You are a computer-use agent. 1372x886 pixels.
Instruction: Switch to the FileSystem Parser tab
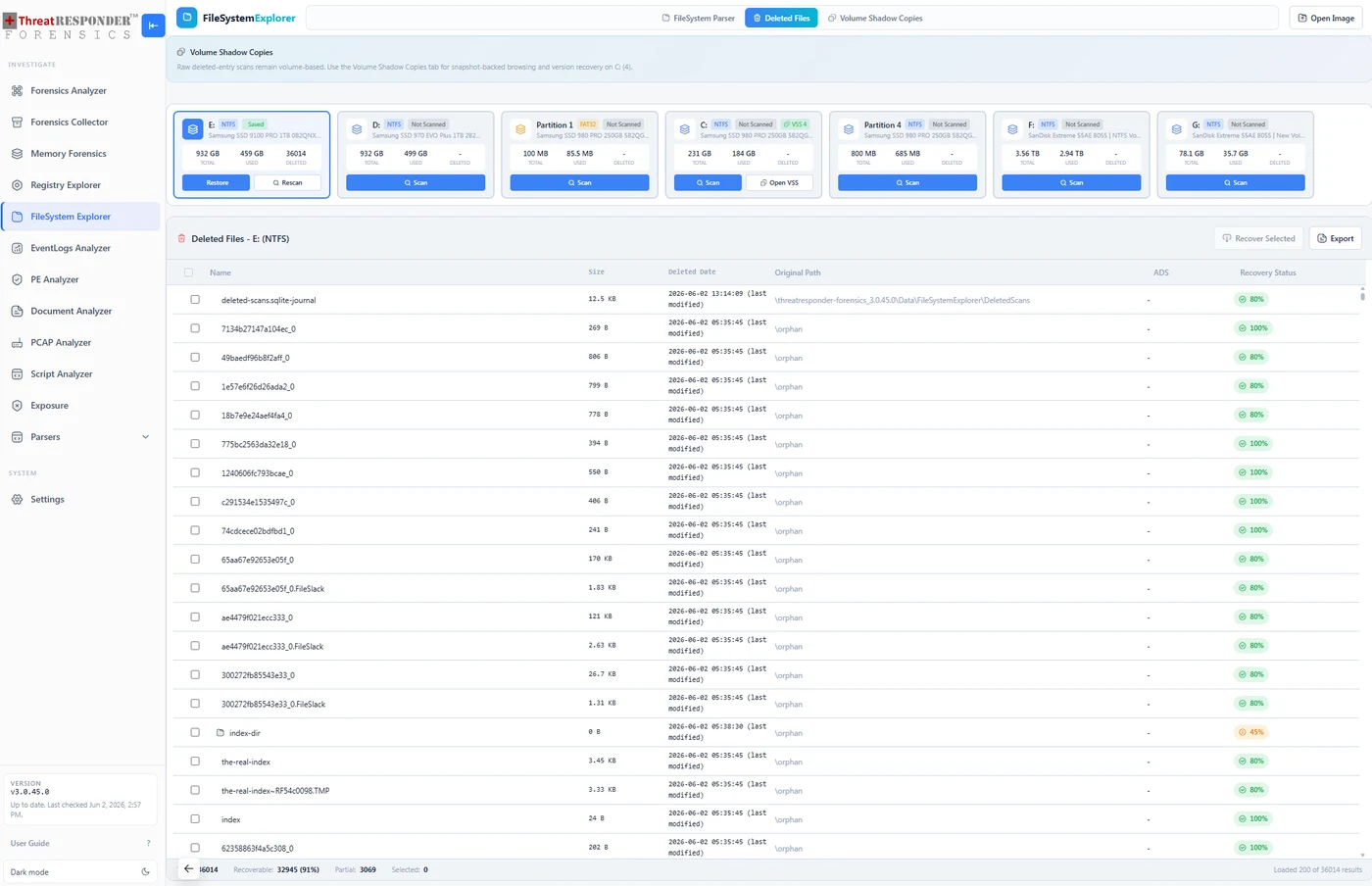[699, 18]
